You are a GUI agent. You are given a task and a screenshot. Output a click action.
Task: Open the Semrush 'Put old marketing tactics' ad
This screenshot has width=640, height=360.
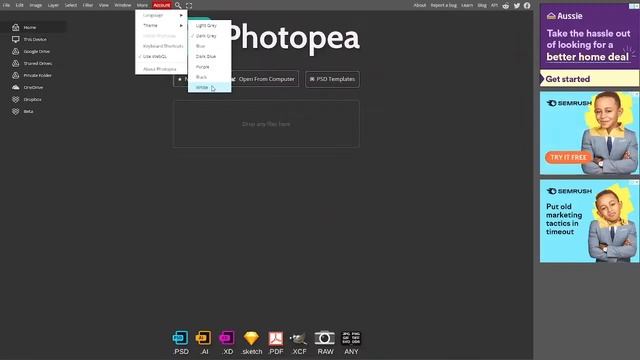[x=589, y=221]
